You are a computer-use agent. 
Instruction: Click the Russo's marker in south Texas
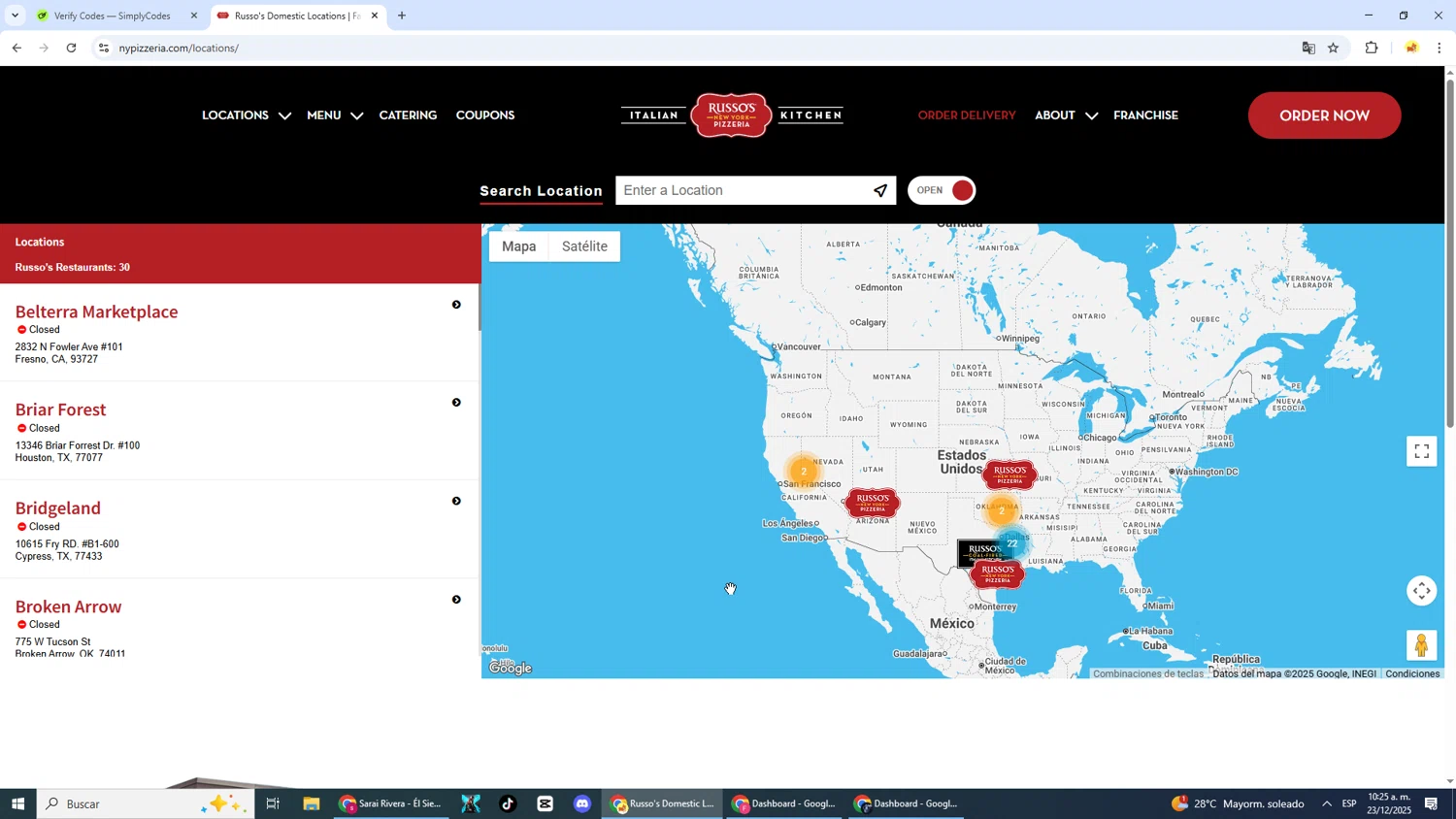(x=997, y=574)
